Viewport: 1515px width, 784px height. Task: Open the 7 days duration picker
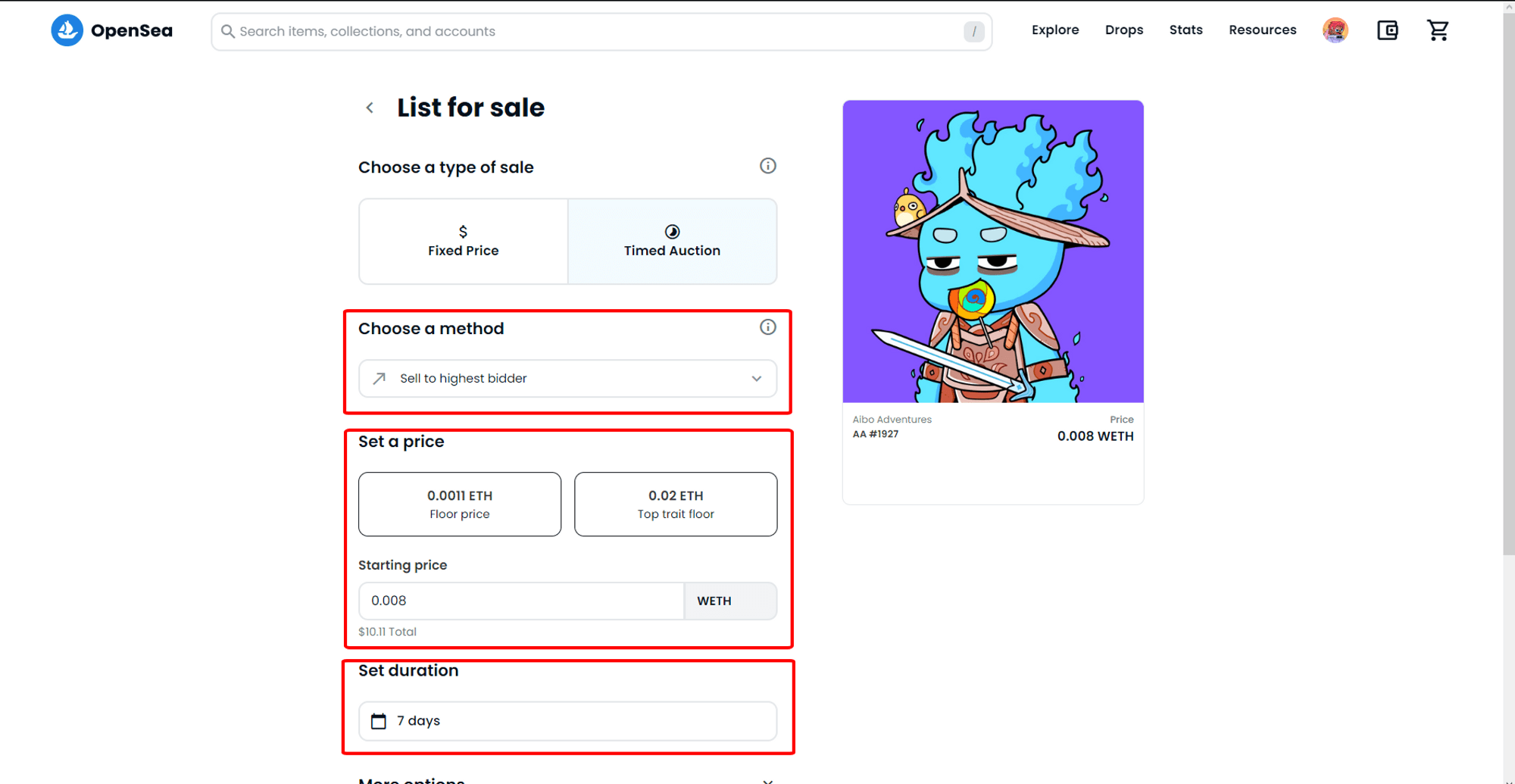567,721
